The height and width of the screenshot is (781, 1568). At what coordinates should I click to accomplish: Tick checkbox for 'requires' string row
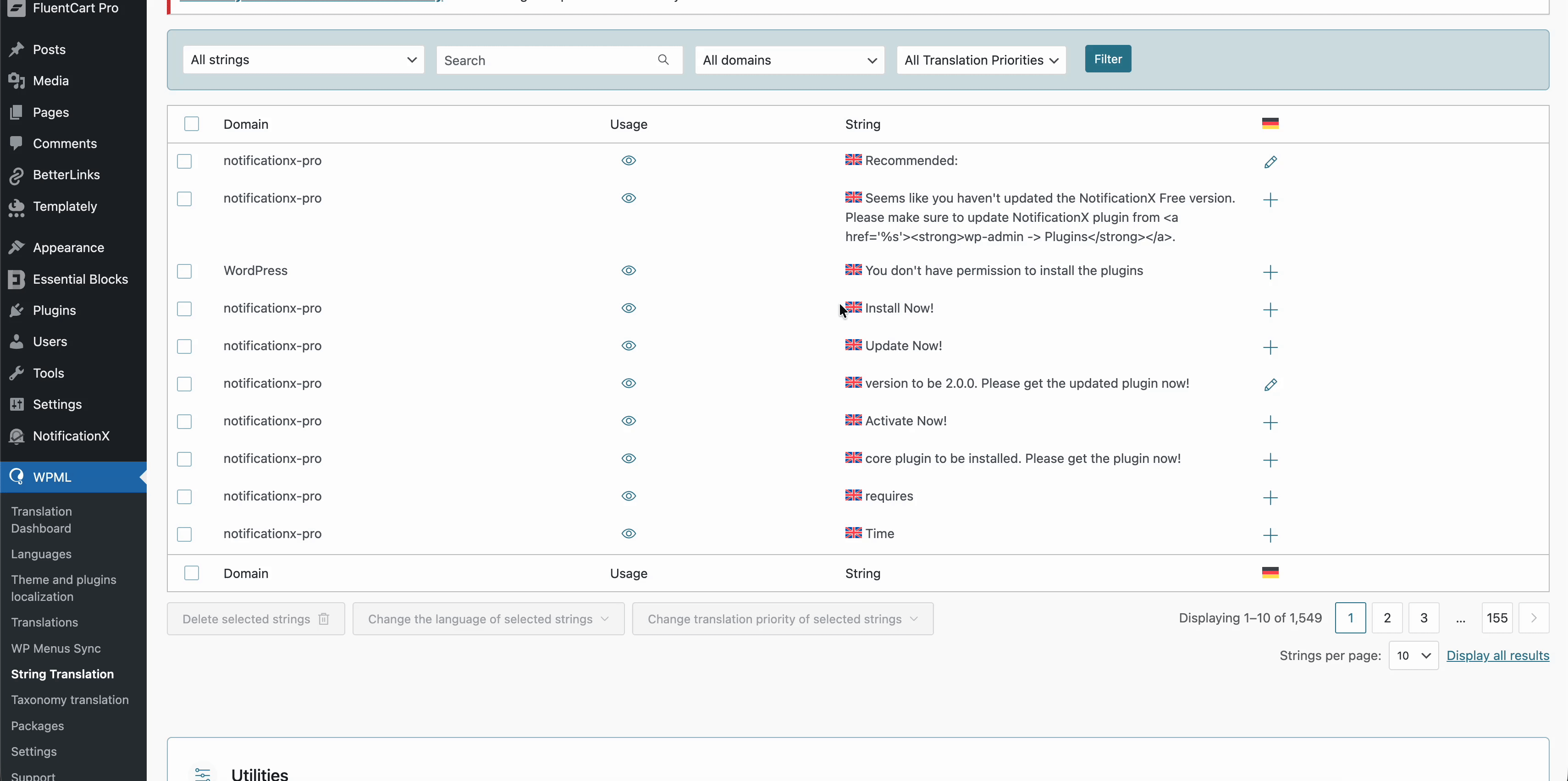coord(184,497)
